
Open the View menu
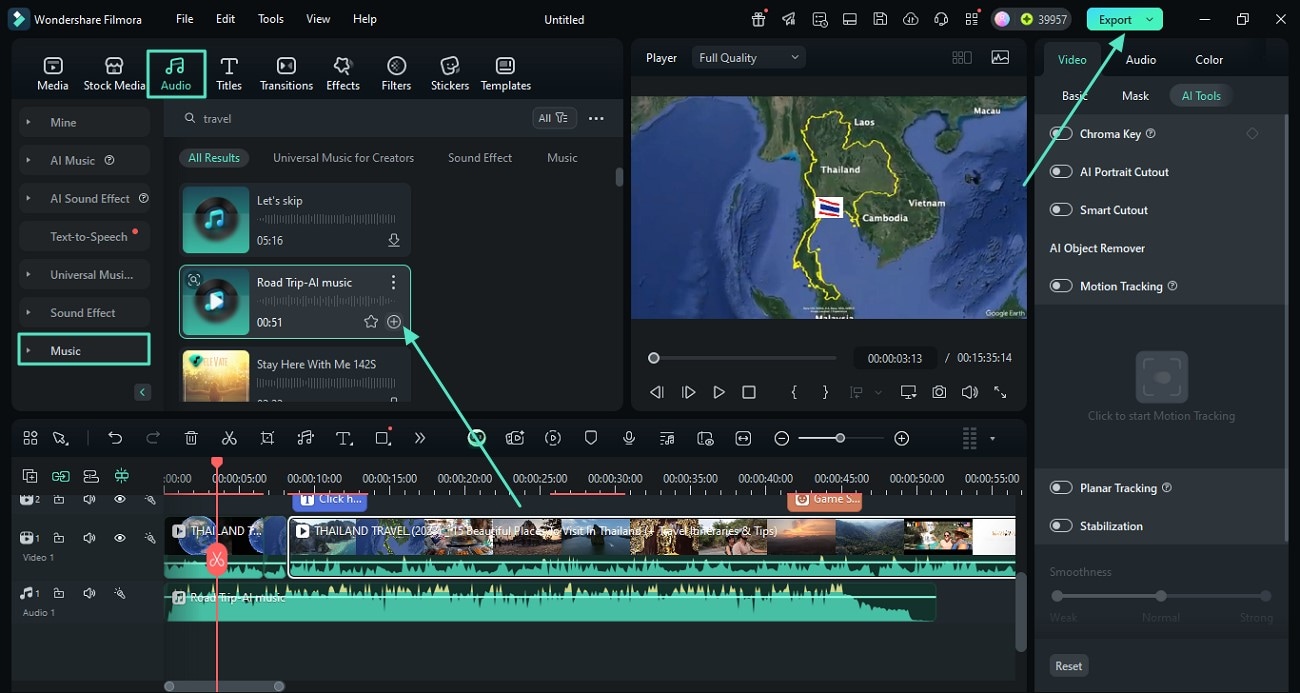(x=318, y=19)
